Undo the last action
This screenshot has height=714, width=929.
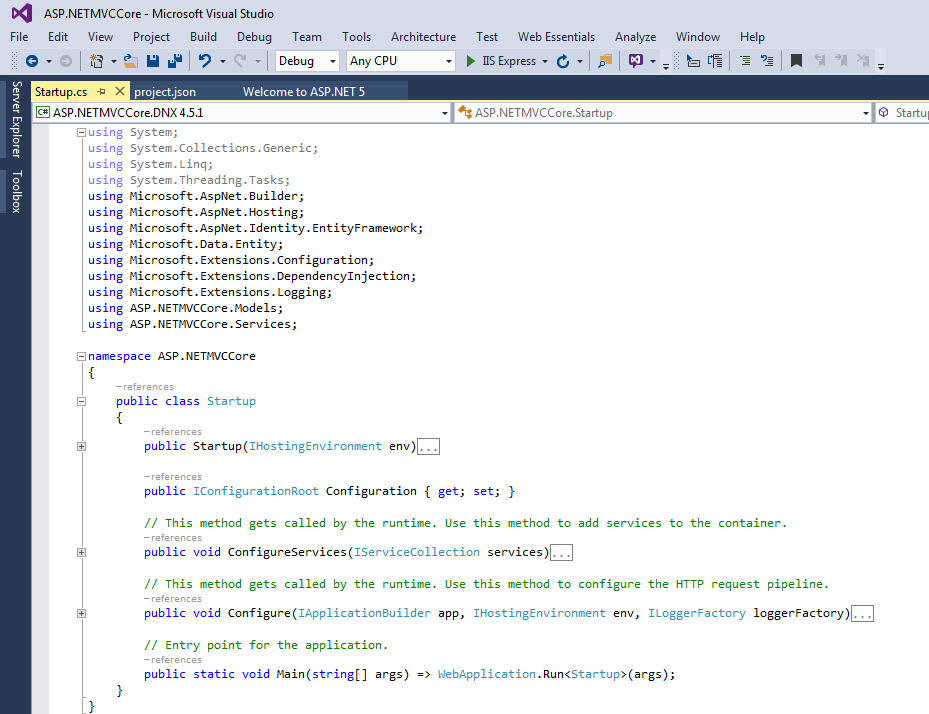tap(205, 61)
